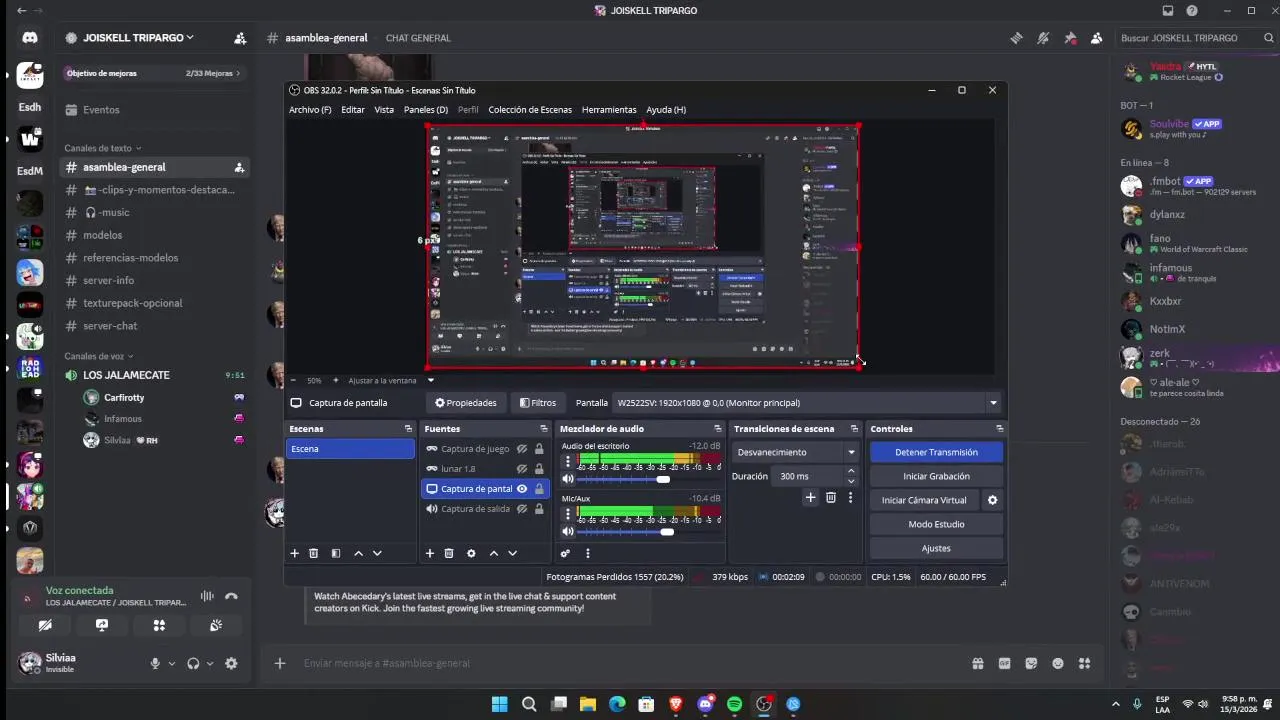The width and height of the screenshot is (1280, 720).
Task: Collapse Canales de texto category
Action: [103, 148]
